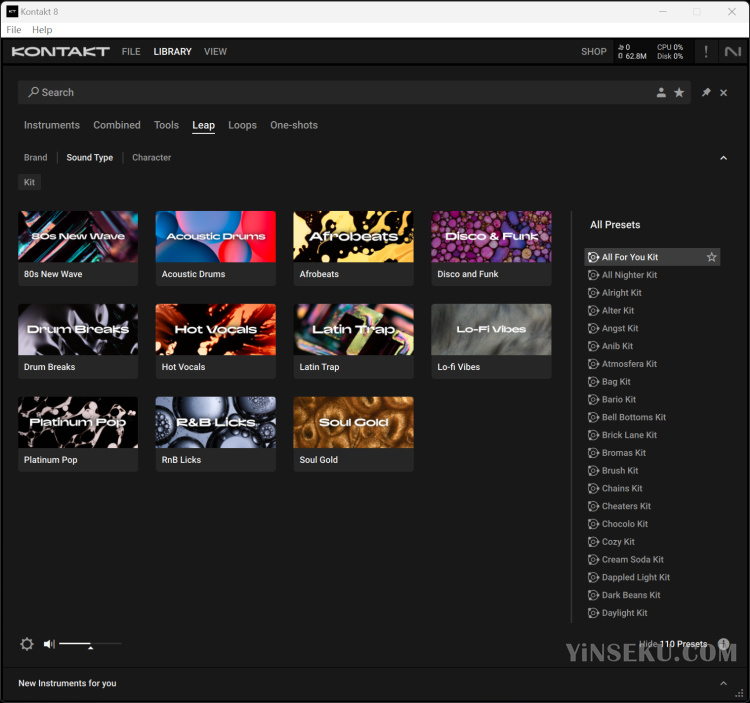The height and width of the screenshot is (703, 750).
Task: Click Hide 110 Presets
Action: coord(673,644)
